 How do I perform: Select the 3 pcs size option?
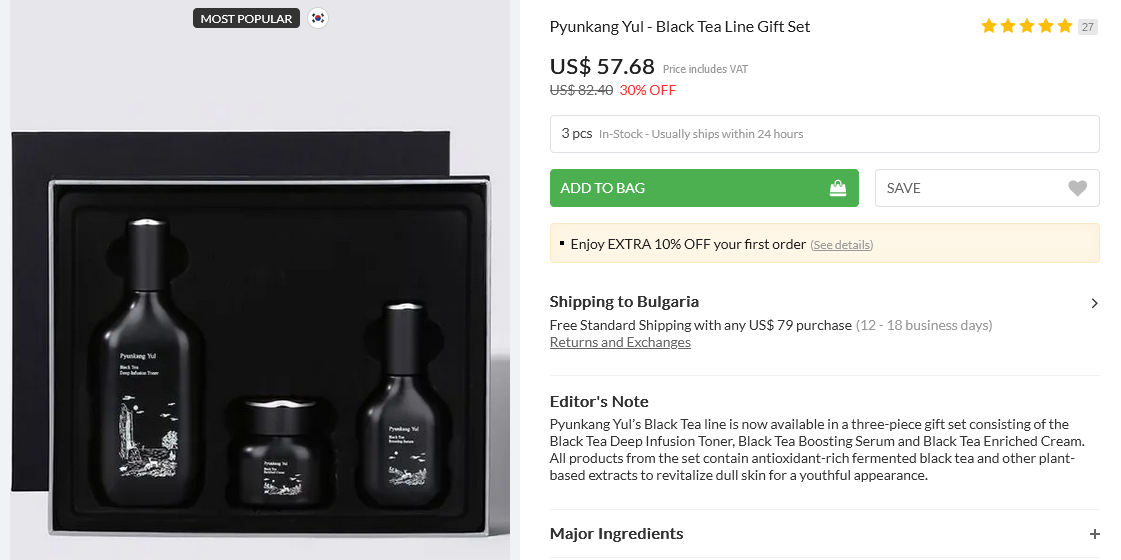[824, 134]
